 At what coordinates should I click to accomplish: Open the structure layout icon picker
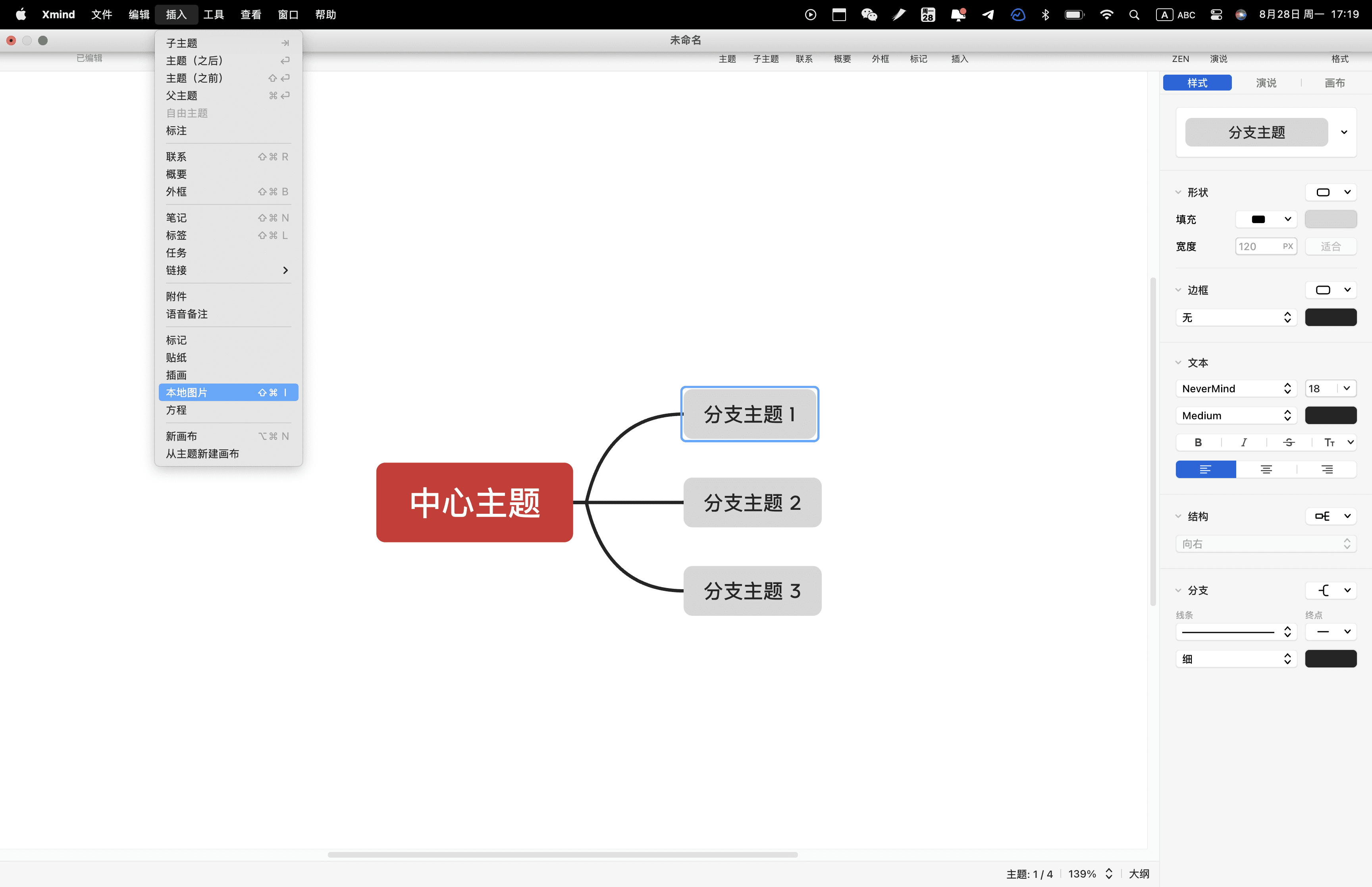(1331, 516)
